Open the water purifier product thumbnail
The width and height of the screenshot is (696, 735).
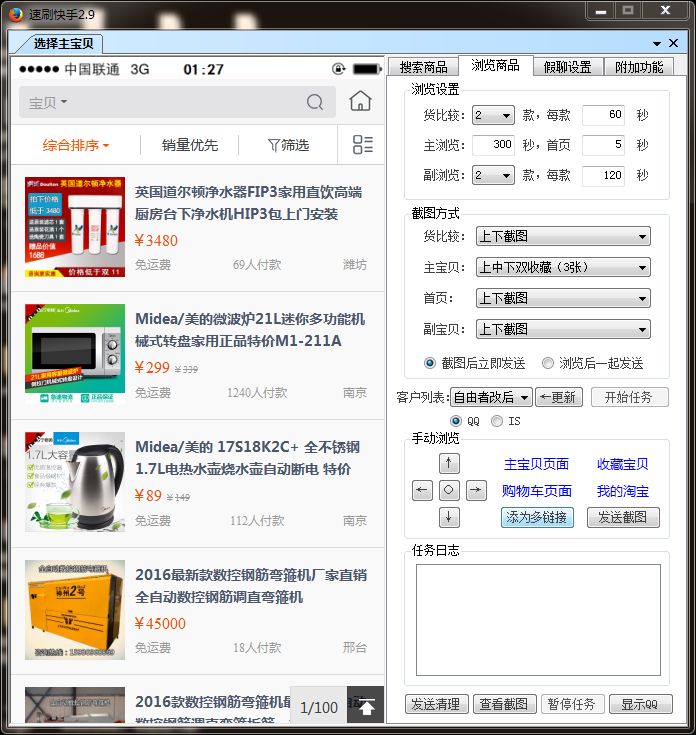pos(75,227)
